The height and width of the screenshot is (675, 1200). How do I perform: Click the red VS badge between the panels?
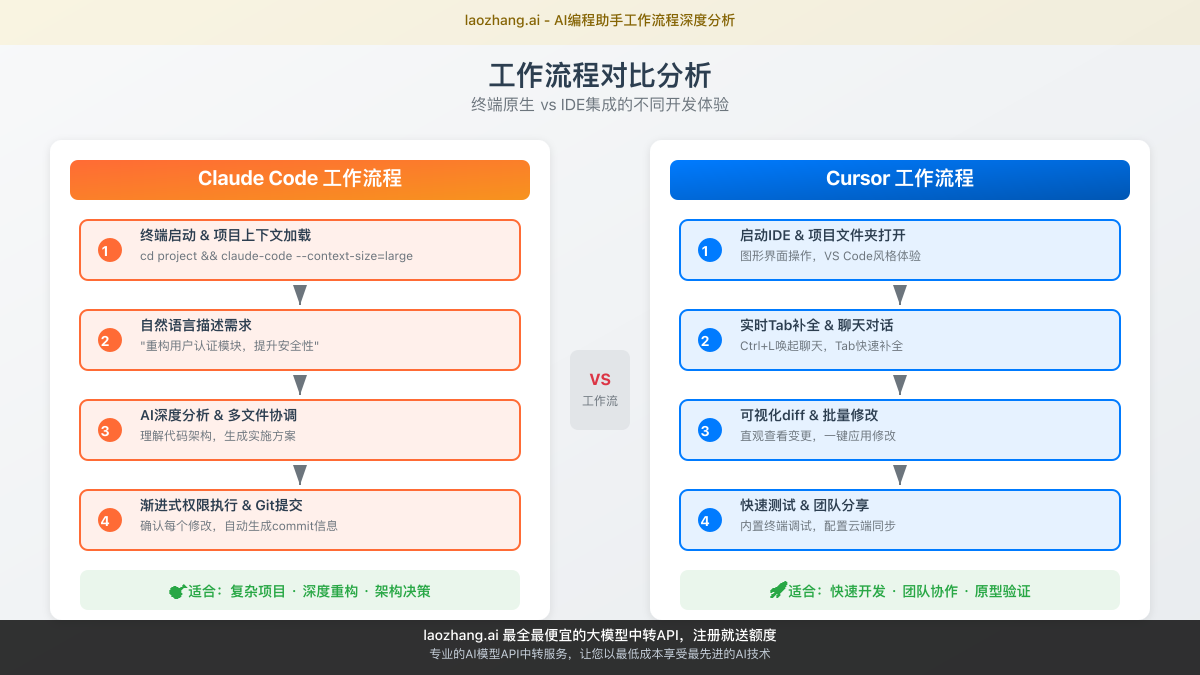pos(600,379)
